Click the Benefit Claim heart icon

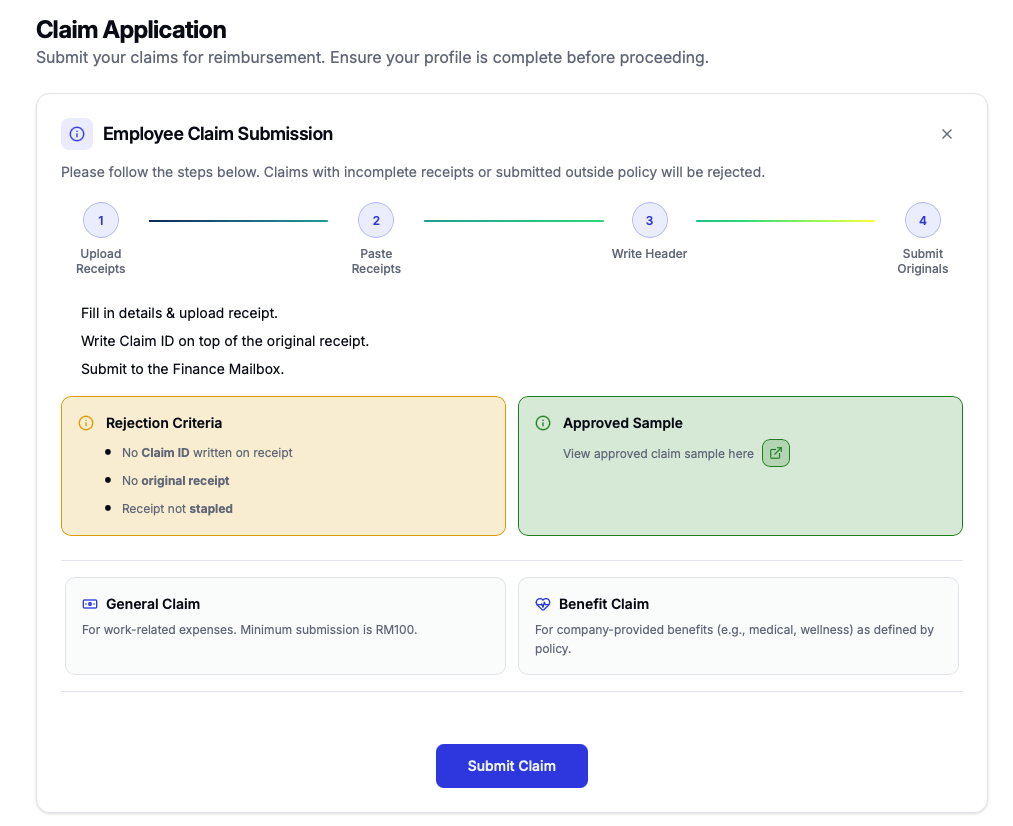(x=543, y=604)
